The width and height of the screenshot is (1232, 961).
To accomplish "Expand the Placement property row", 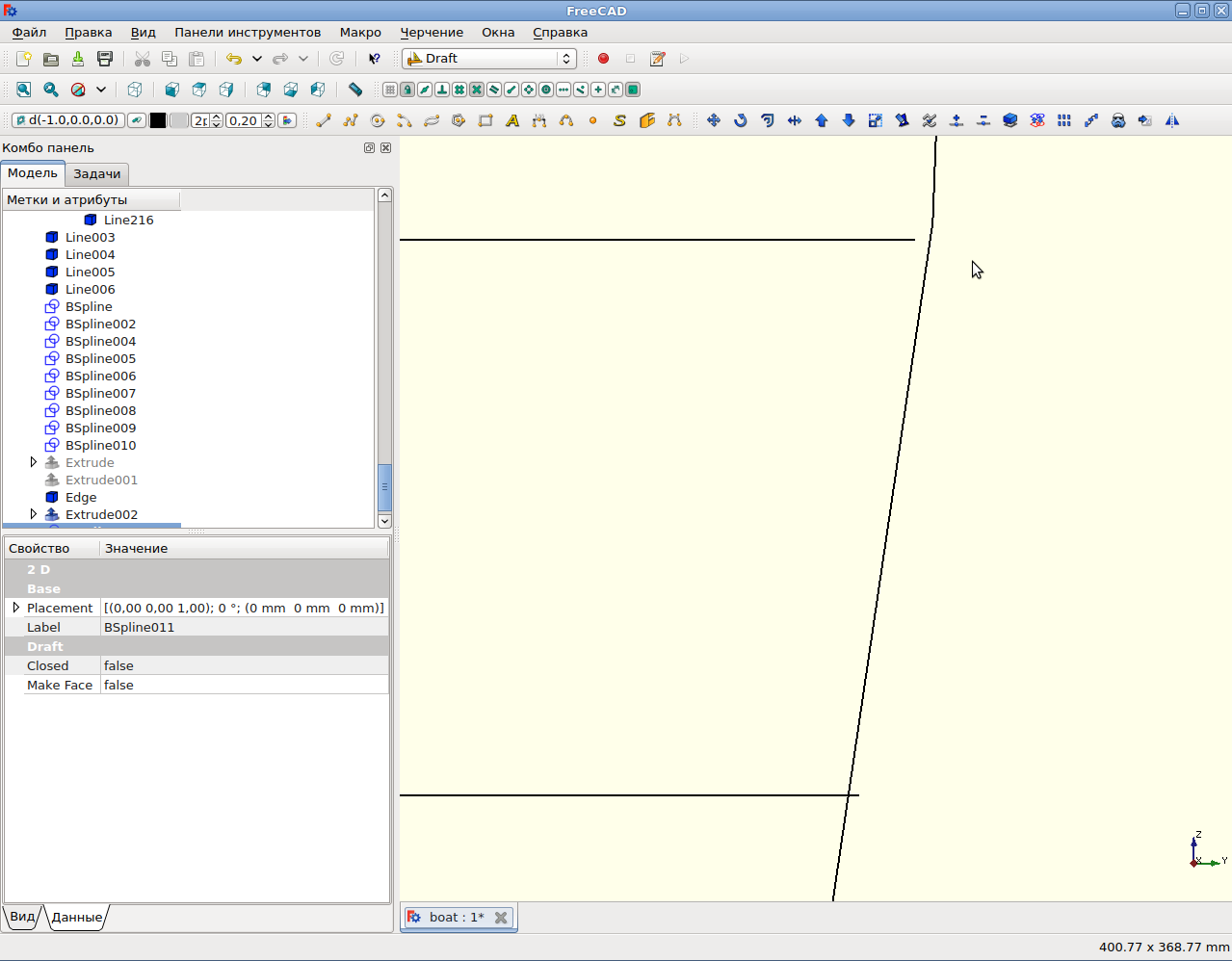I will click(16, 608).
